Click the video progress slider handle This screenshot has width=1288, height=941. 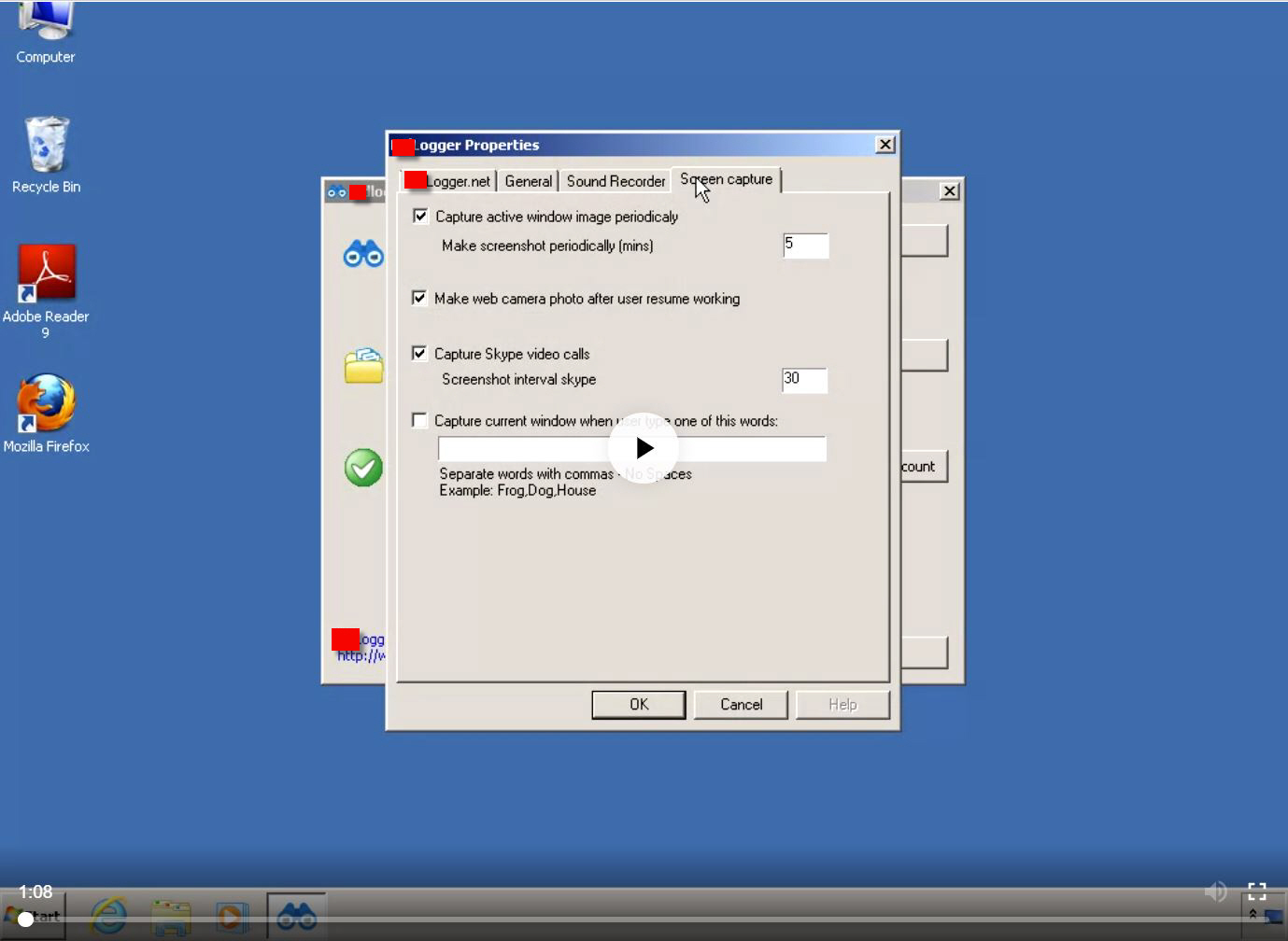click(x=26, y=920)
